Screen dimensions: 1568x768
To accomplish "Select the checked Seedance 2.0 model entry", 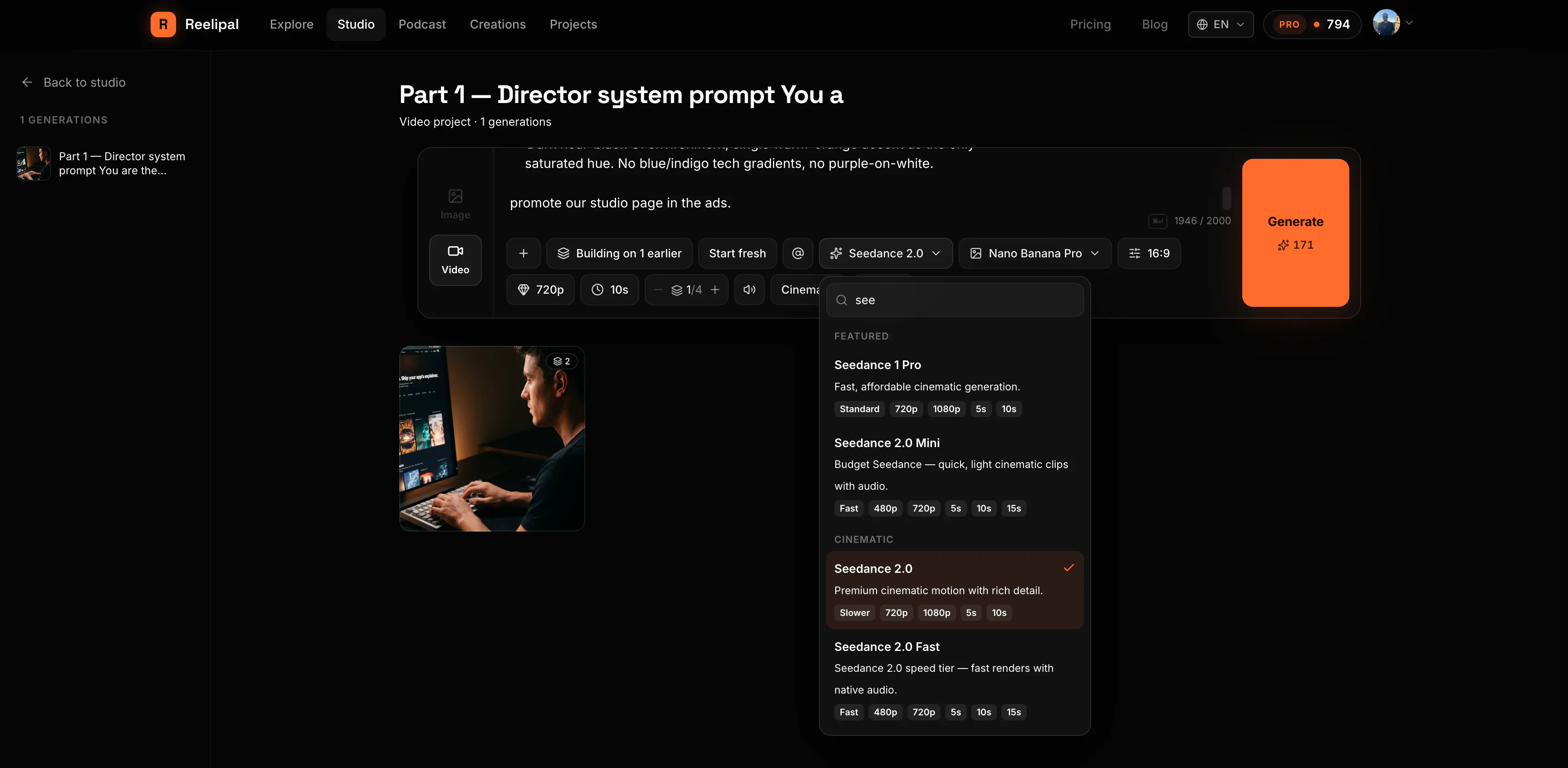I will pos(955,590).
